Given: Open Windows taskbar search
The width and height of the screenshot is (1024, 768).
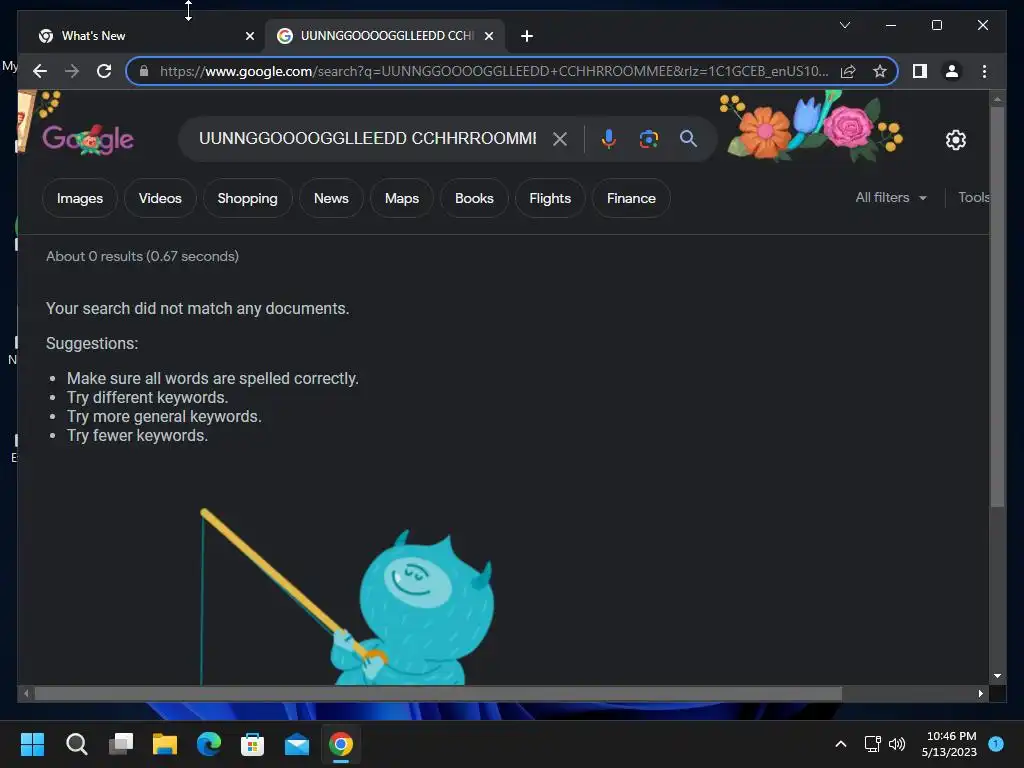Looking at the screenshot, I should (76, 744).
